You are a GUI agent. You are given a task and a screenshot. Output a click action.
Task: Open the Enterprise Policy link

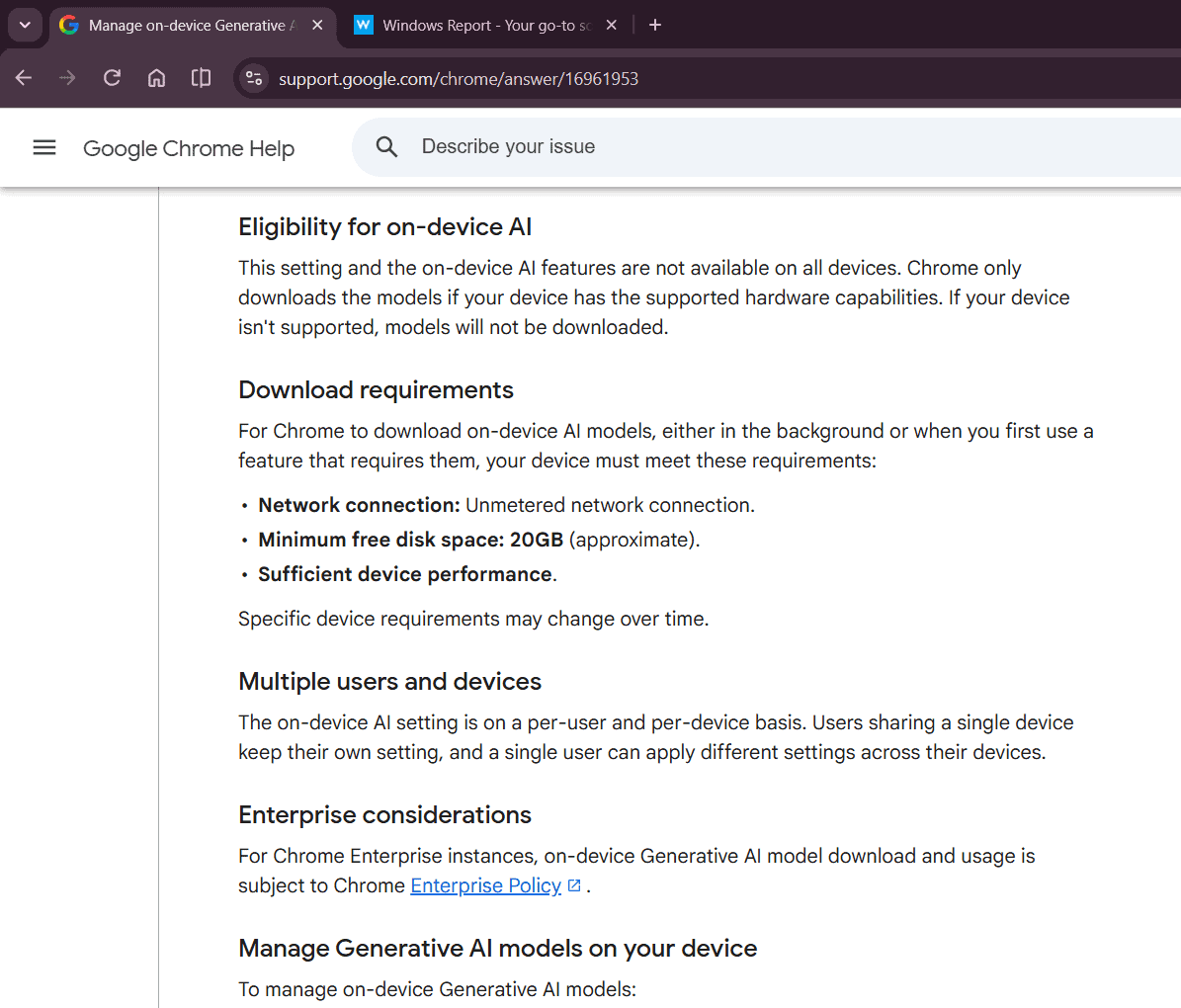(x=486, y=885)
